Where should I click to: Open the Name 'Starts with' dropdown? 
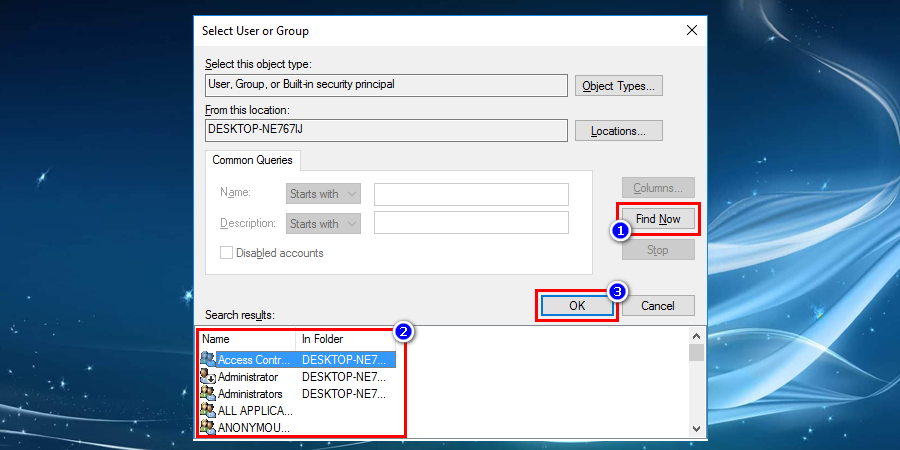323,194
